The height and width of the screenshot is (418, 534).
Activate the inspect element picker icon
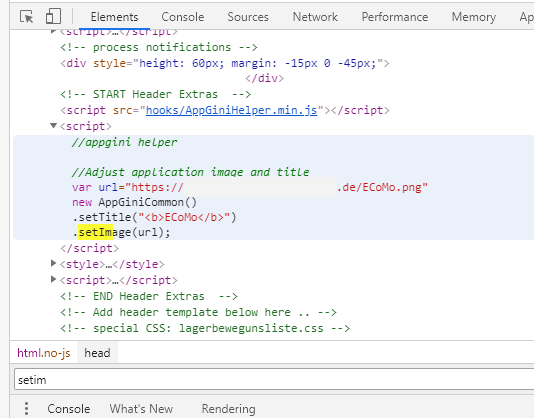(27, 16)
